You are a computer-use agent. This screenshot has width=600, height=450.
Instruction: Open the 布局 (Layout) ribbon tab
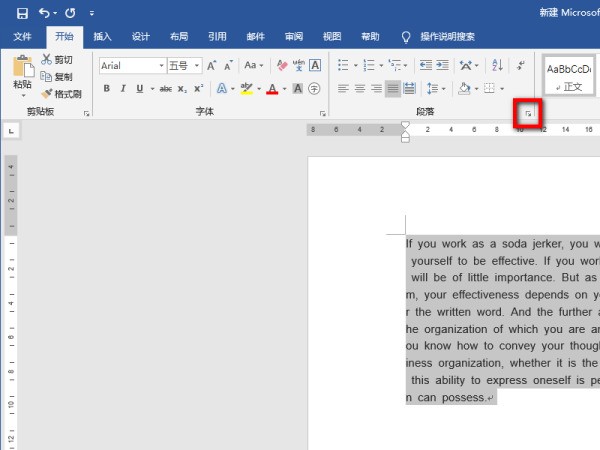tap(178, 37)
